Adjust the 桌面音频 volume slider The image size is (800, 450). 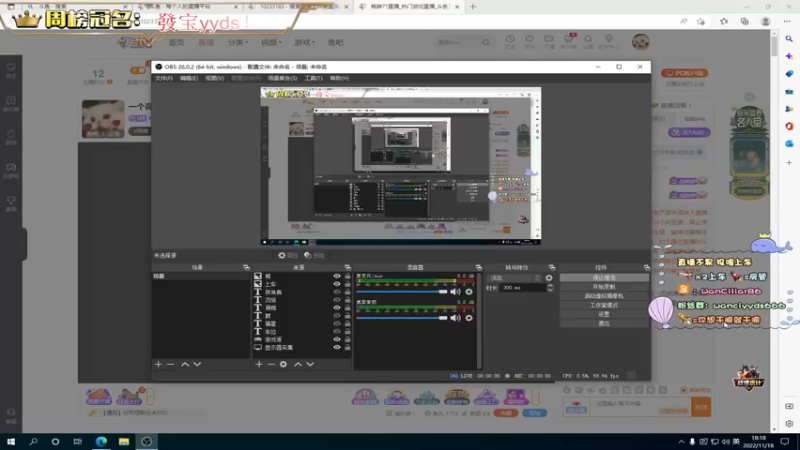click(x=402, y=318)
